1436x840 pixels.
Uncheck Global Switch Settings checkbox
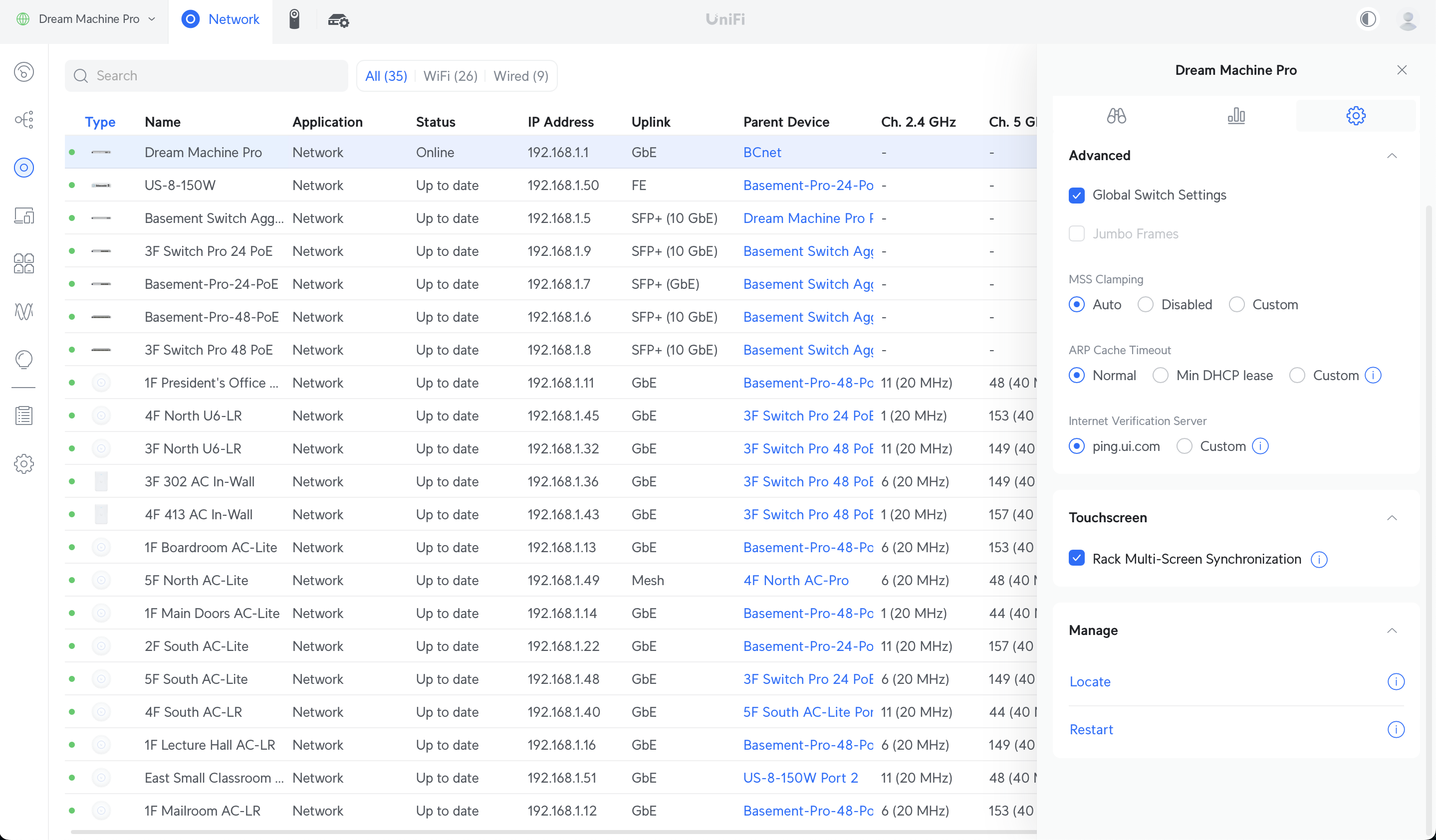pyautogui.click(x=1076, y=196)
